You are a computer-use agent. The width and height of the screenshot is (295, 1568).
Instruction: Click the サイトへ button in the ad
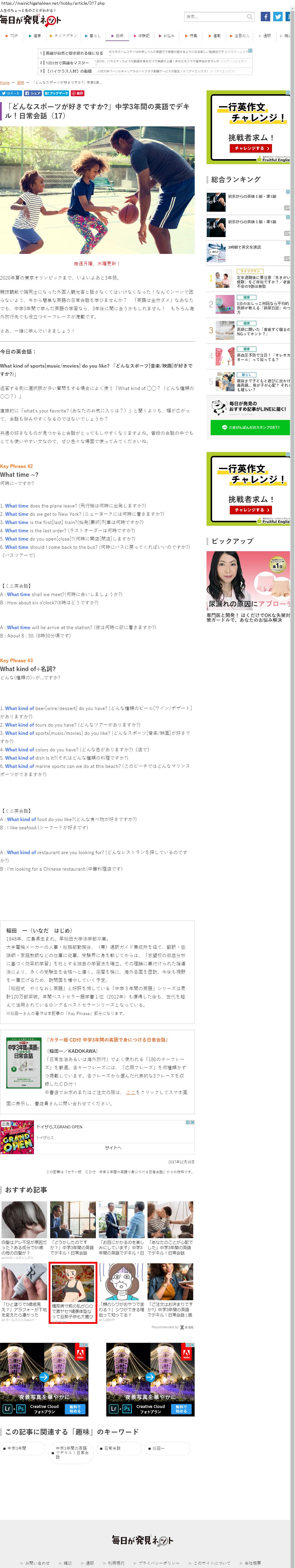(113, 1147)
